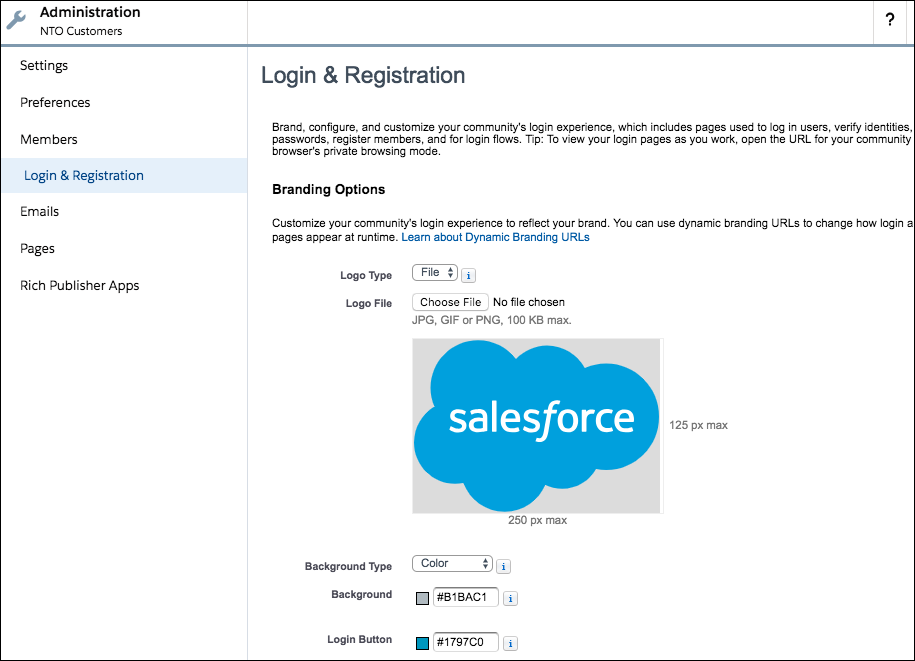Open the Logo Type File dropdown
The width and height of the screenshot is (915, 661).
(x=435, y=272)
